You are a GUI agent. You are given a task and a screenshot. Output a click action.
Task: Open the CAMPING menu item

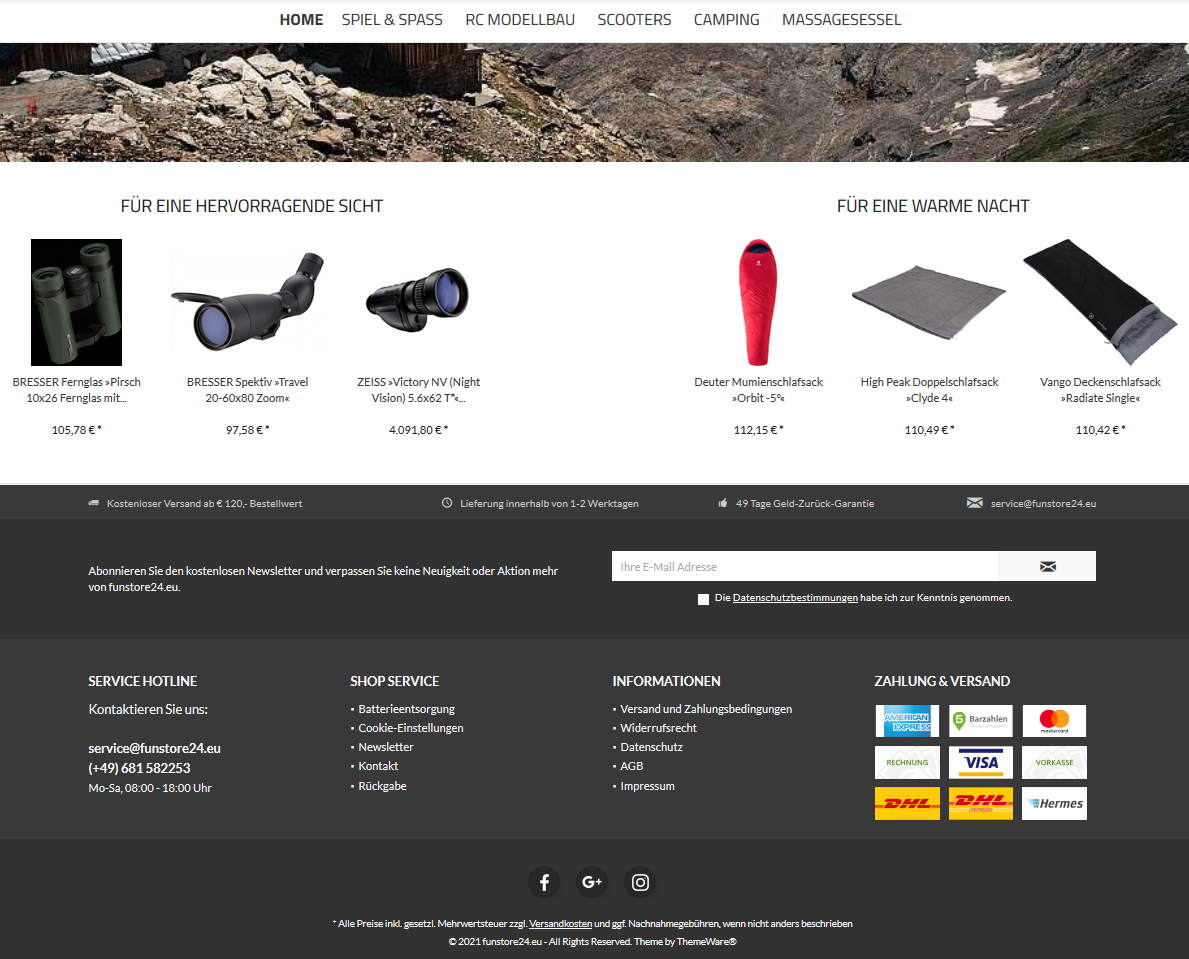726,20
